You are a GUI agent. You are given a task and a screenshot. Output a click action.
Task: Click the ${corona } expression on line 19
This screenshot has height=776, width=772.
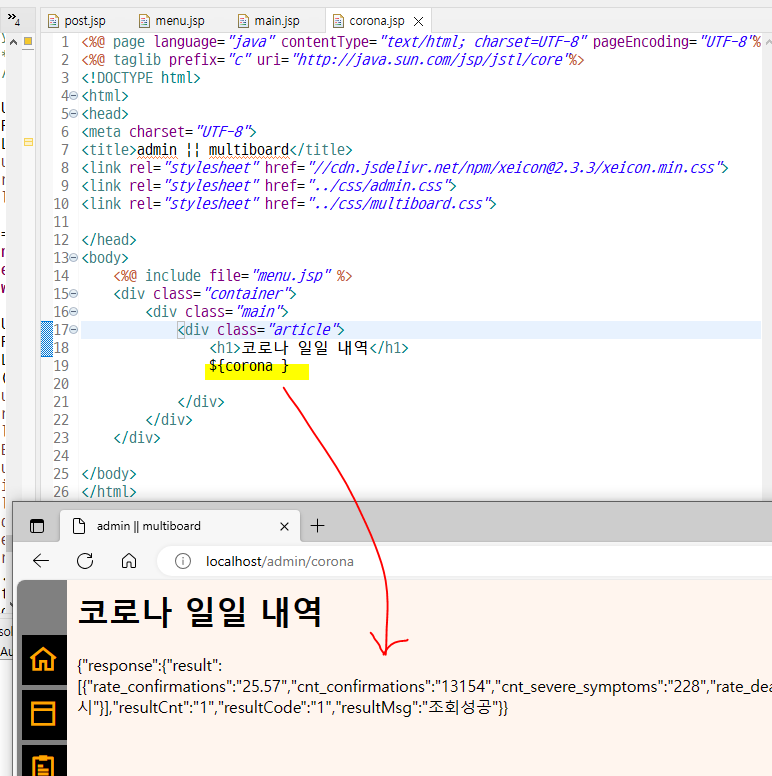[248, 366]
